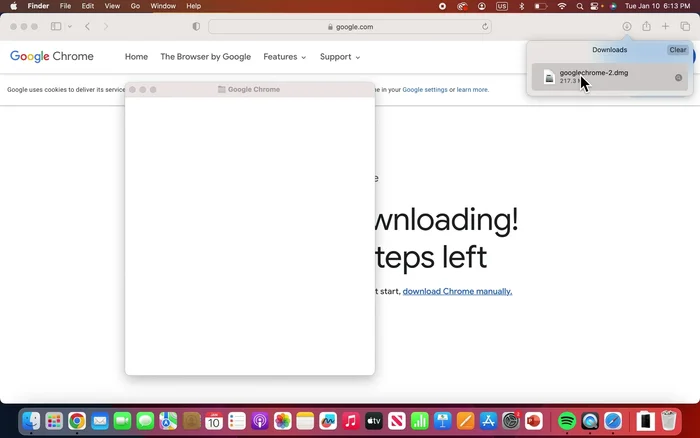Toggle the Safari sidebar button

point(55,26)
